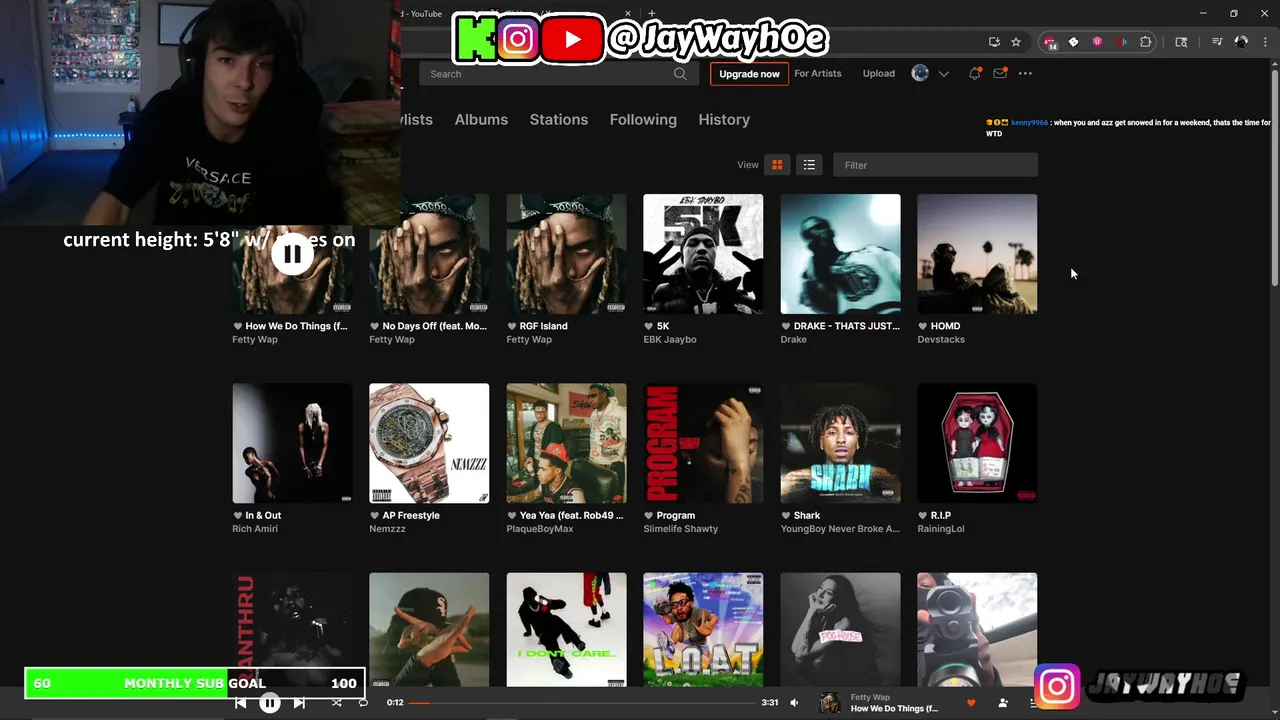
Task: Click the red speaker extension icon
Action: click(1121, 42)
